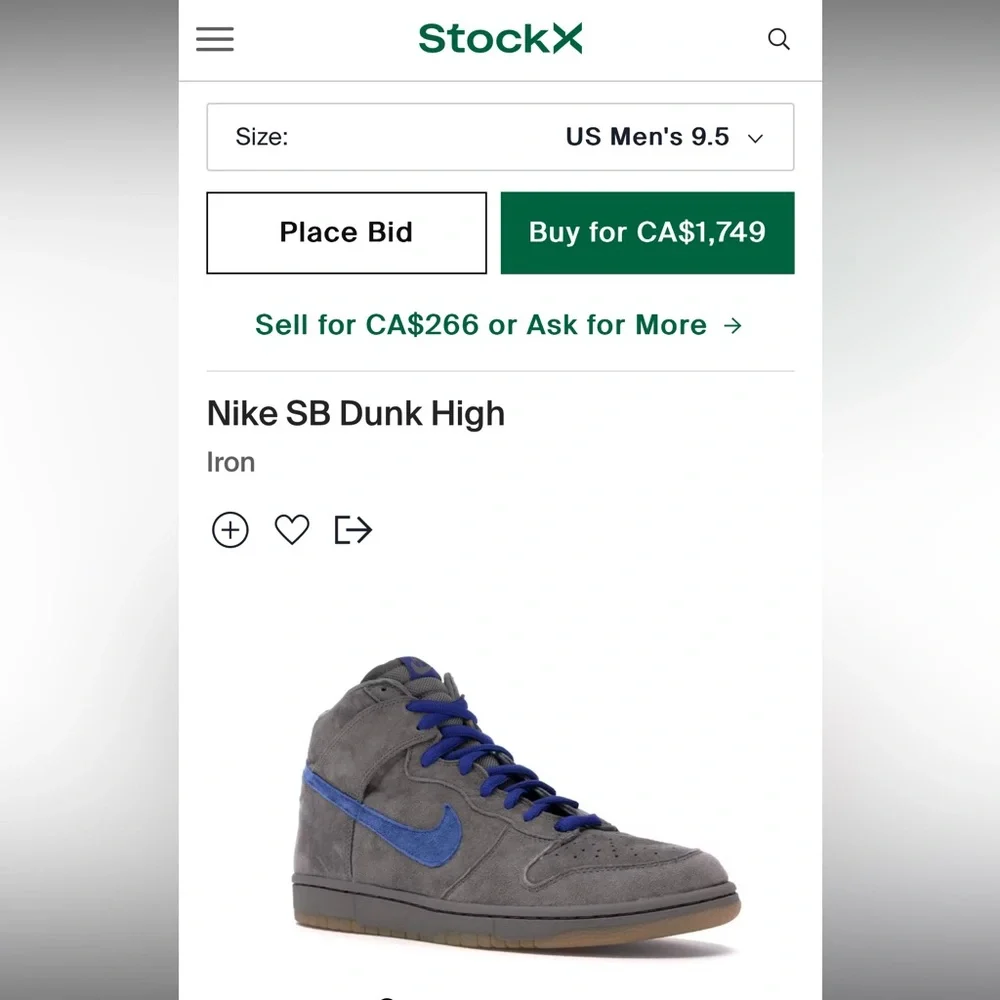1000x1000 pixels.
Task: Buy the sneaker for CA$1,749
Action: (647, 232)
